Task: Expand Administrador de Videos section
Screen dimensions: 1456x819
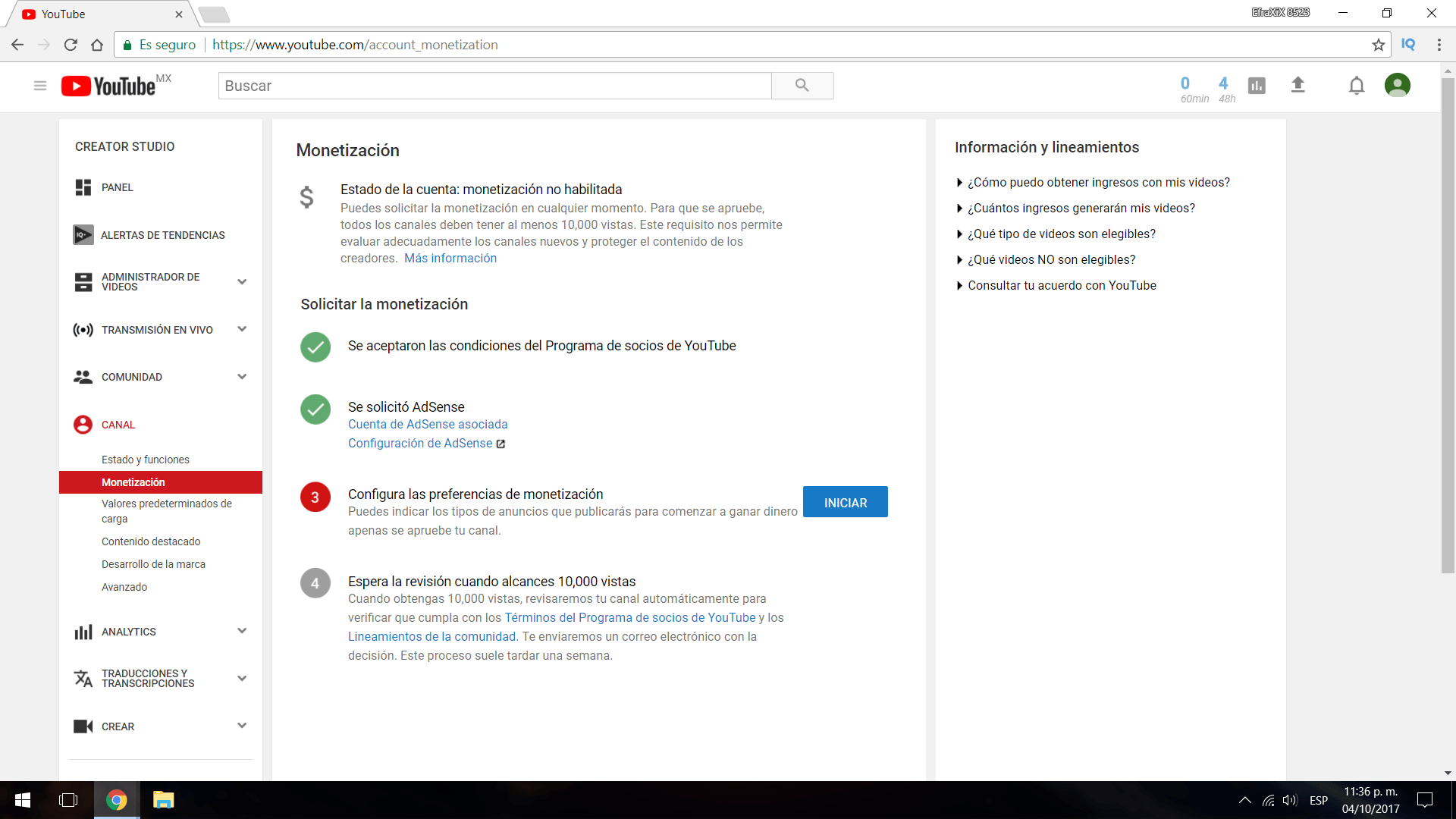Action: point(242,282)
